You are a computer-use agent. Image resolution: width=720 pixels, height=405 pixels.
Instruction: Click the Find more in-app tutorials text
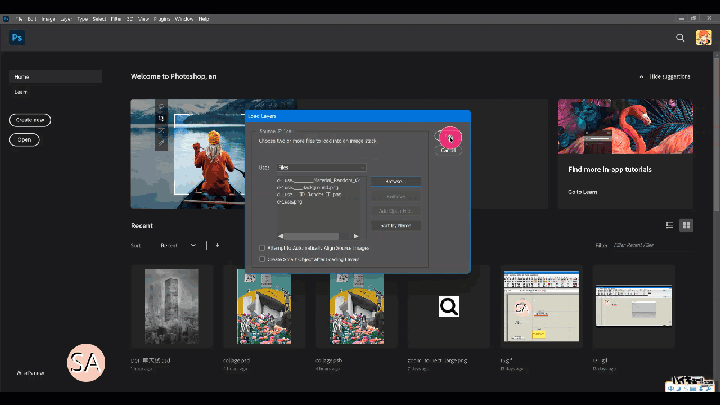[610, 169]
